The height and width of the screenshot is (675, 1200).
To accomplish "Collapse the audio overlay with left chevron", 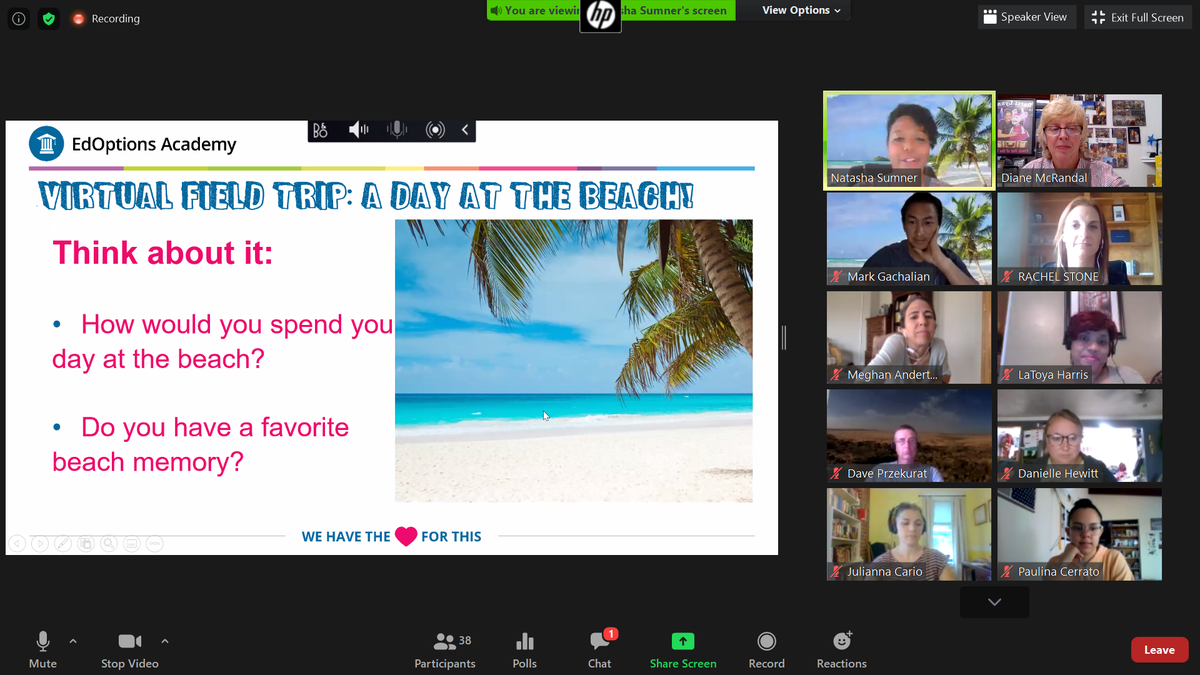I will [x=465, y=130].
